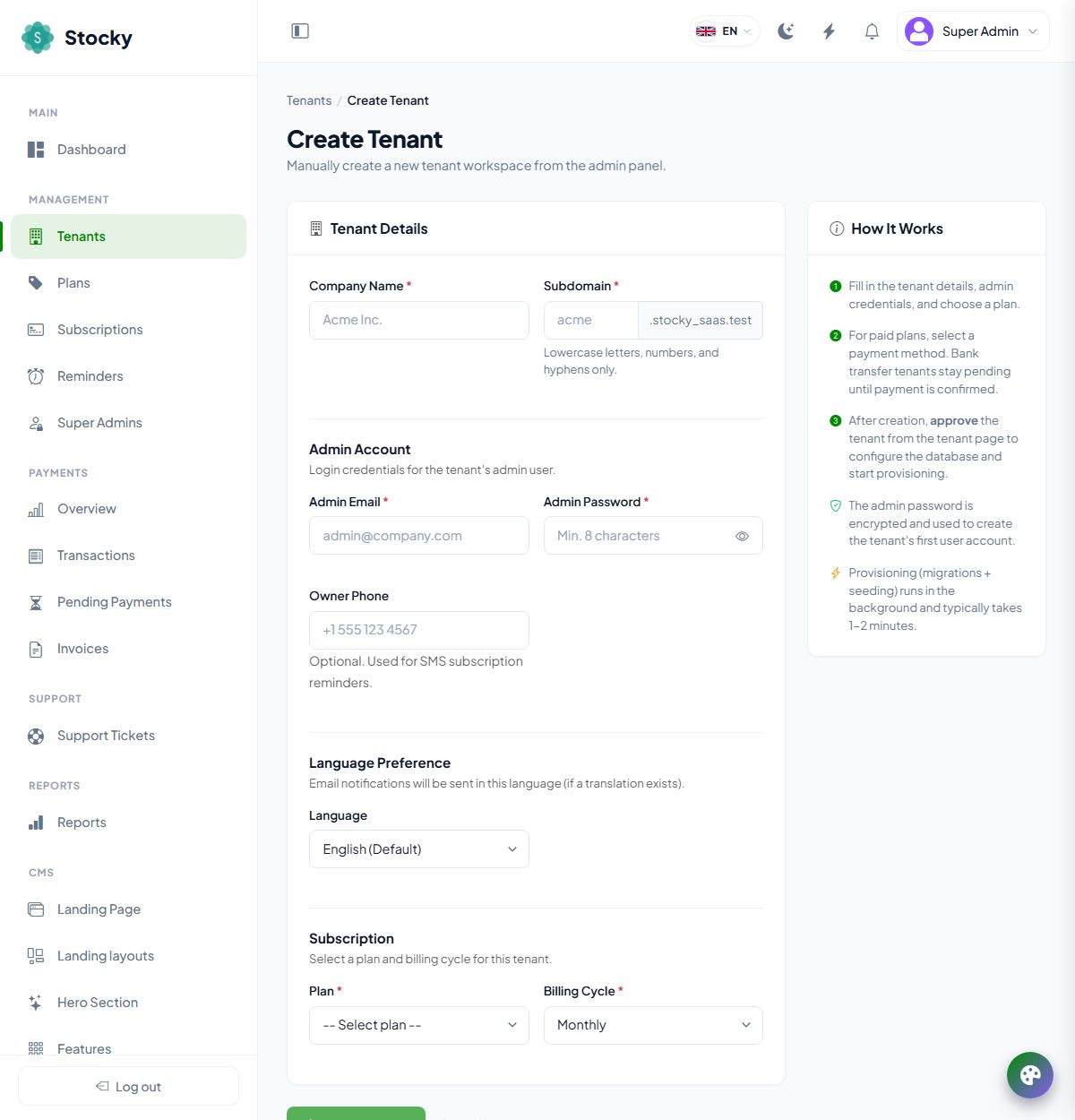Focus the Admin Password field

[653, 536]
